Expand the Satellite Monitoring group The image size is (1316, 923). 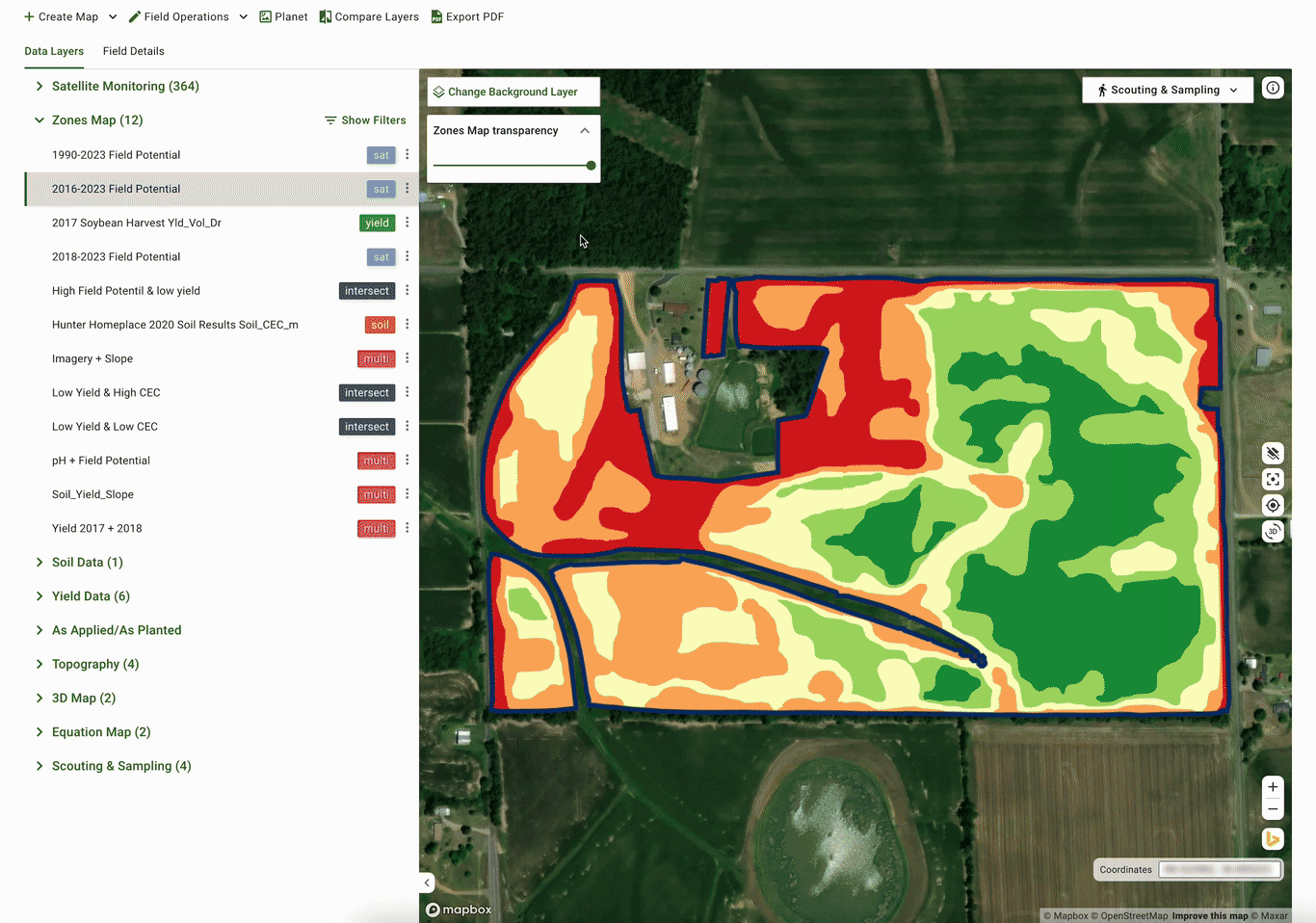click(39, 87)
